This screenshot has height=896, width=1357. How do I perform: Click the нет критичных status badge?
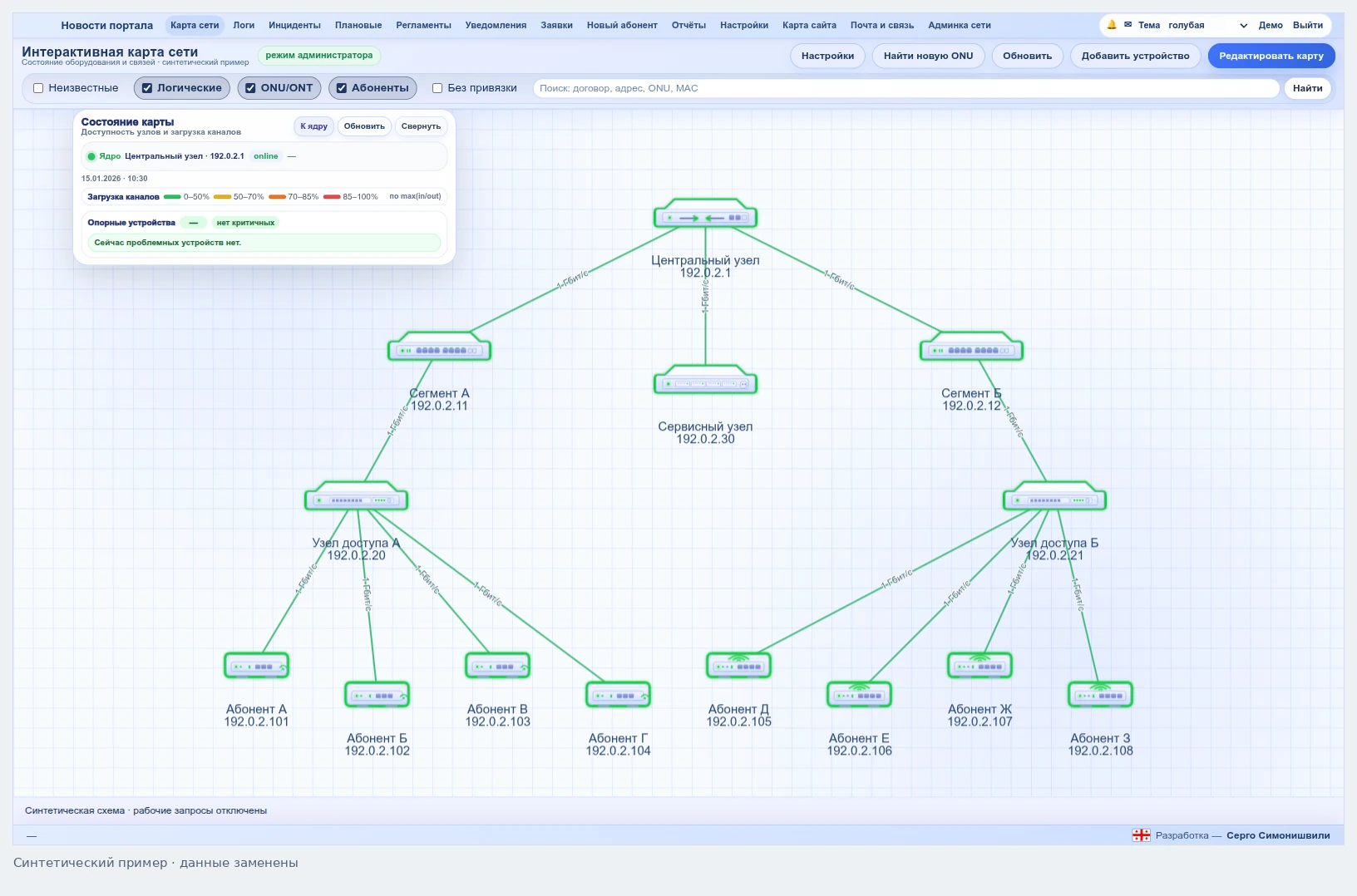(x=245, y=223)
